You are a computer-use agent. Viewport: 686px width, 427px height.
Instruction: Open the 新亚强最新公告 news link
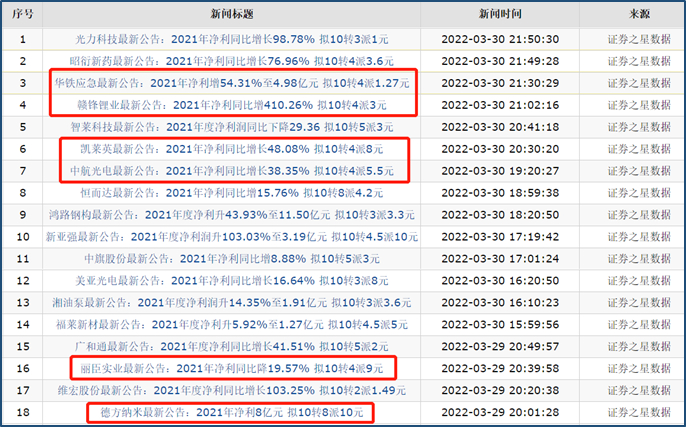point(232,237)
